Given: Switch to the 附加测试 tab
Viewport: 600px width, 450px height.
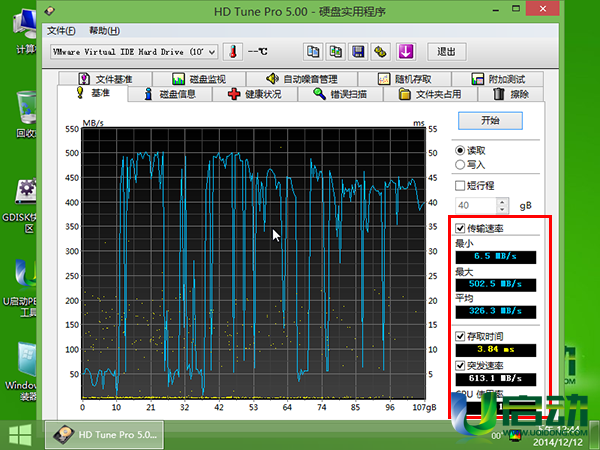Looking at the screenshot, I should (498, 79).
